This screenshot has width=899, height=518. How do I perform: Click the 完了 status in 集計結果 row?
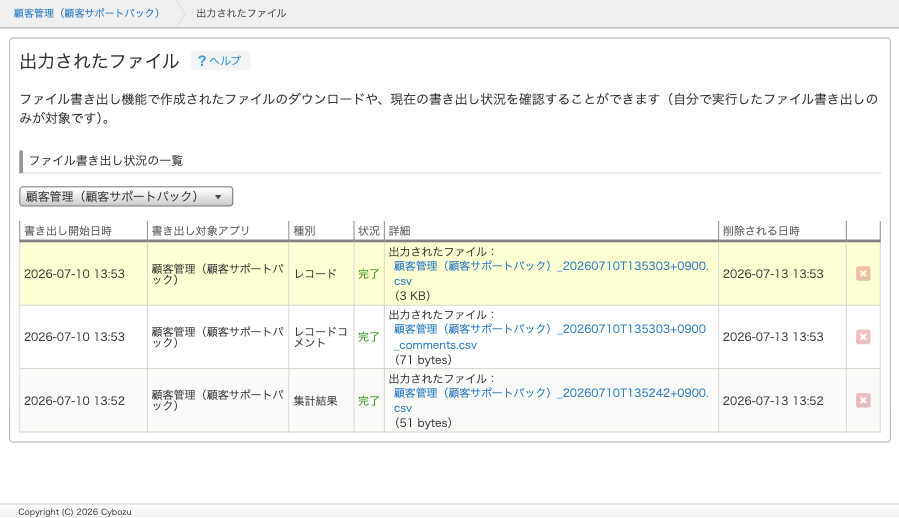pos(369,401)
